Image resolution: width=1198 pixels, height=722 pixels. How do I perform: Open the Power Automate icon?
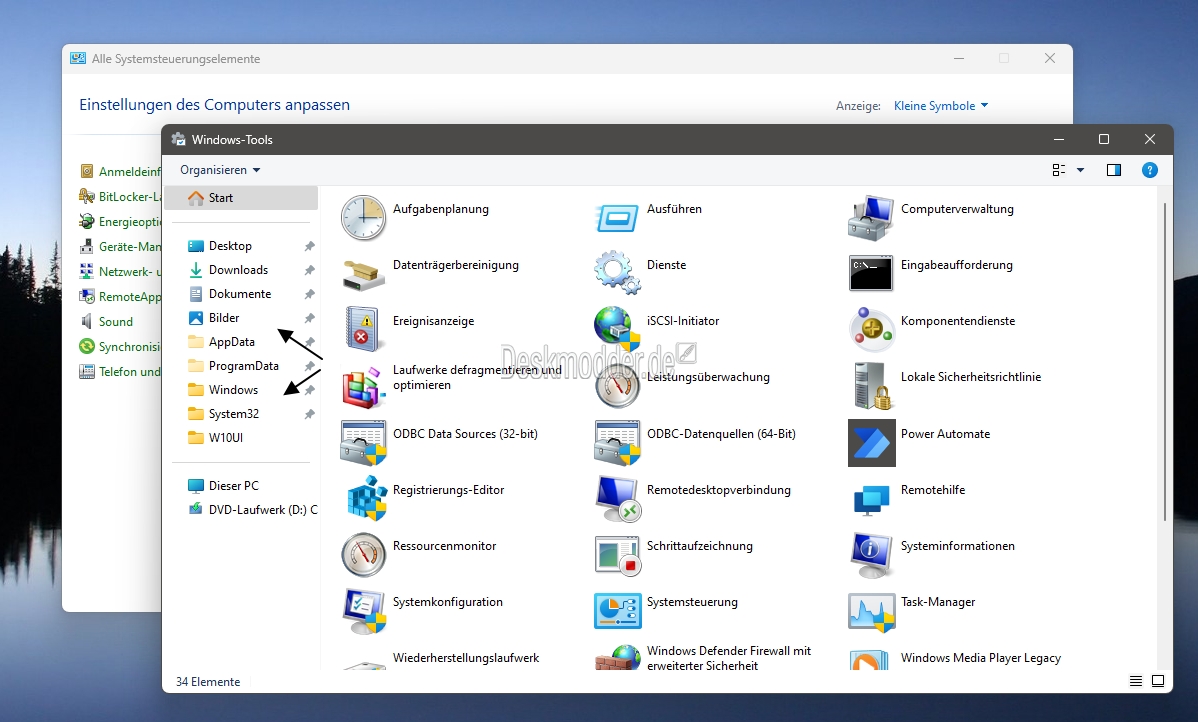point(872,442)
